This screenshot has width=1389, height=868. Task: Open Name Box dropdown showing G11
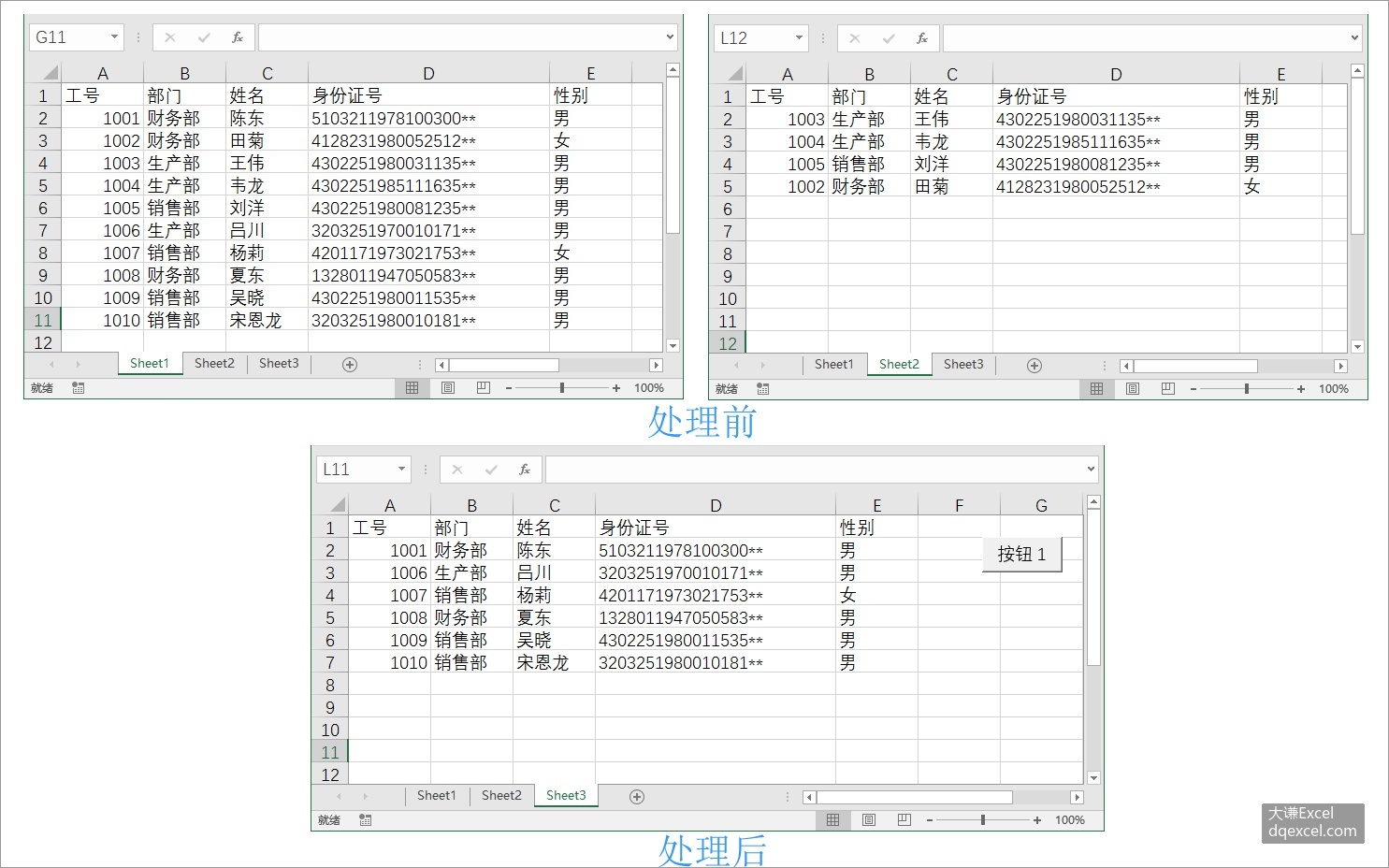click(x=114, y=37)
